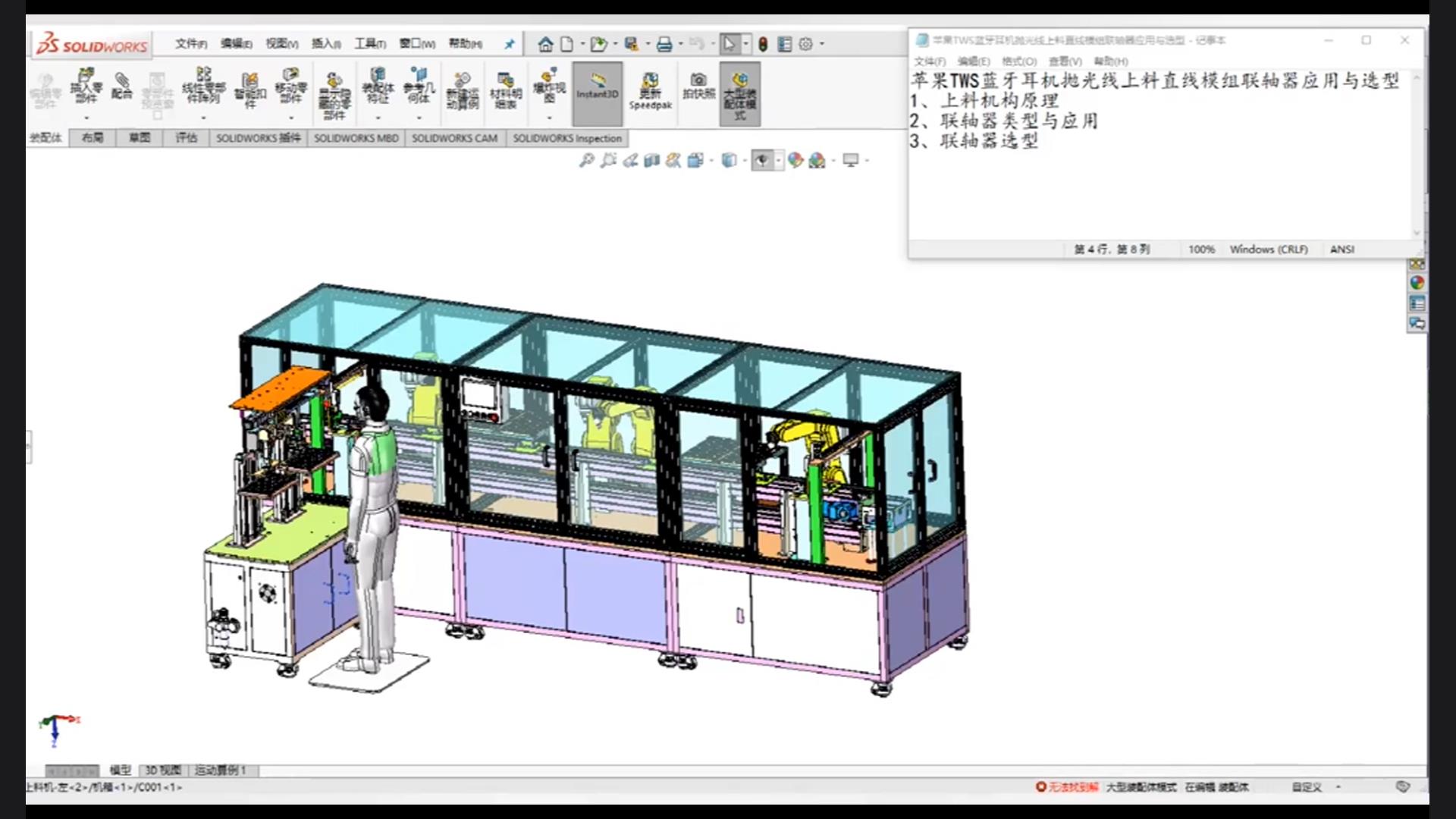The image size is (1456, 819).
Task: Expand the Print dropdown arrow
Action: coord(680,44)
